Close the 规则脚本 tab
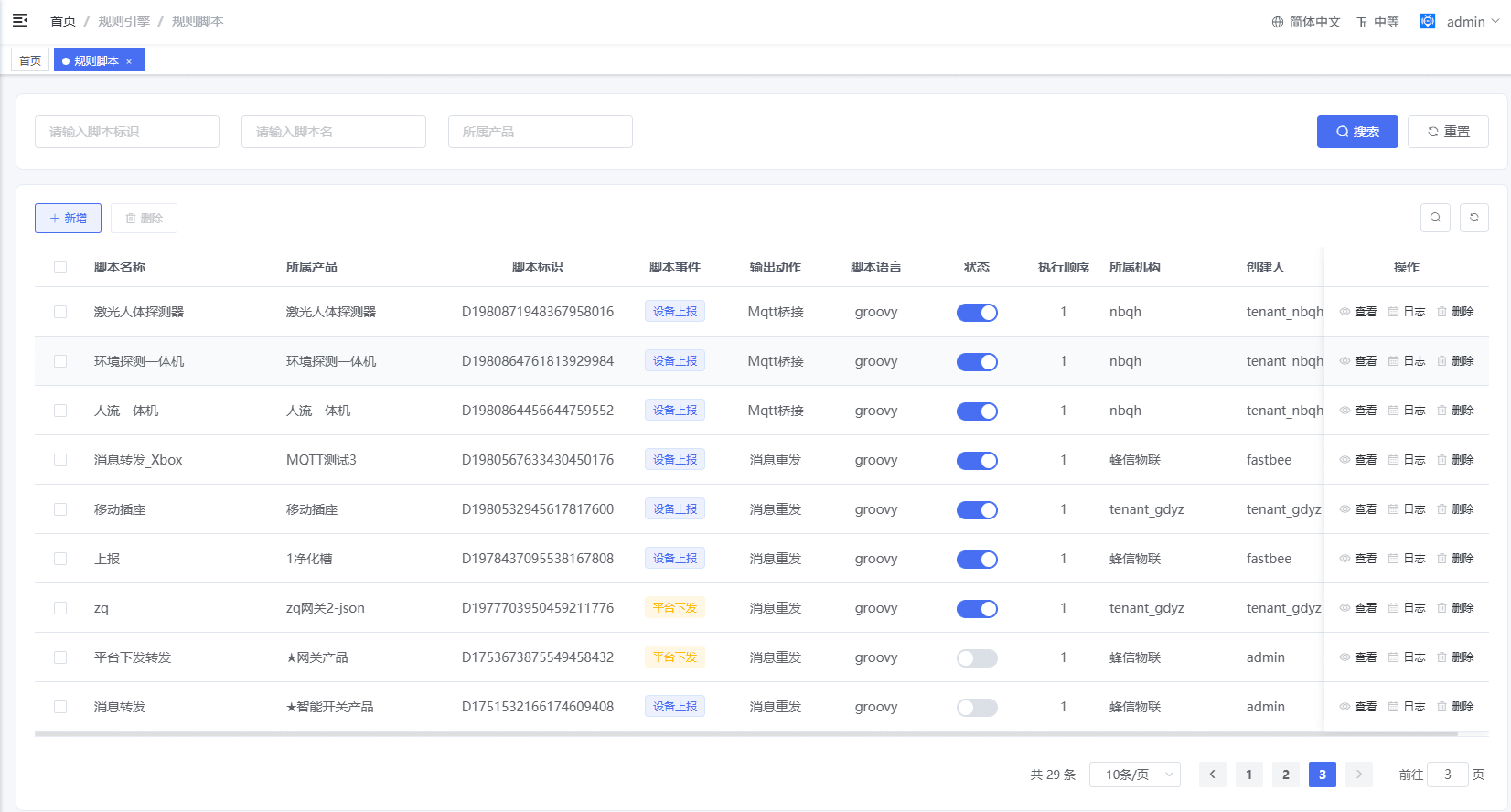Viewport: 1511px width, 812px height. (129, 61)
